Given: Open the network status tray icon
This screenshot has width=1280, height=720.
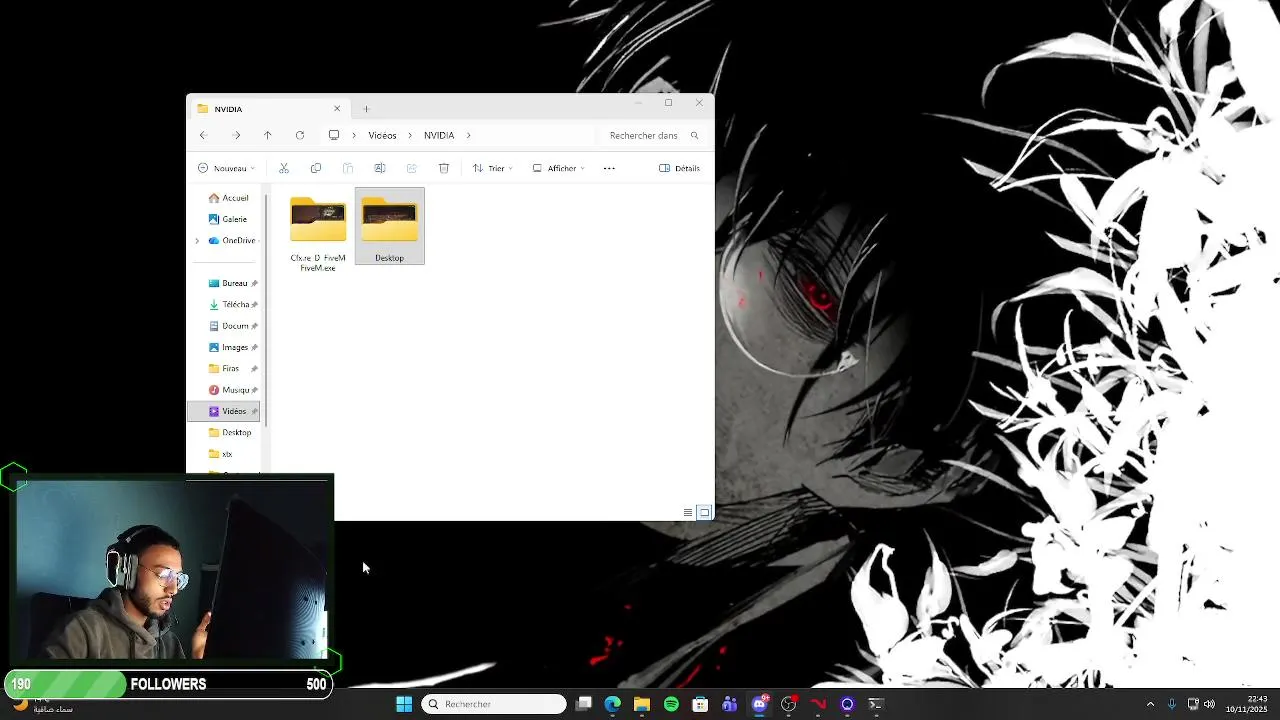Looking at the screenshot, I should (1192, 704).
